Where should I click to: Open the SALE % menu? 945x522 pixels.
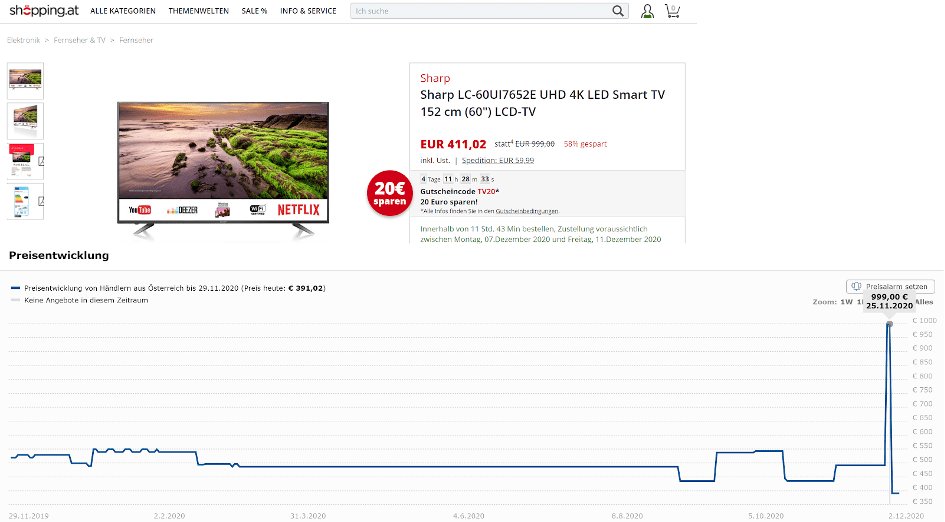tap(254, 11)
